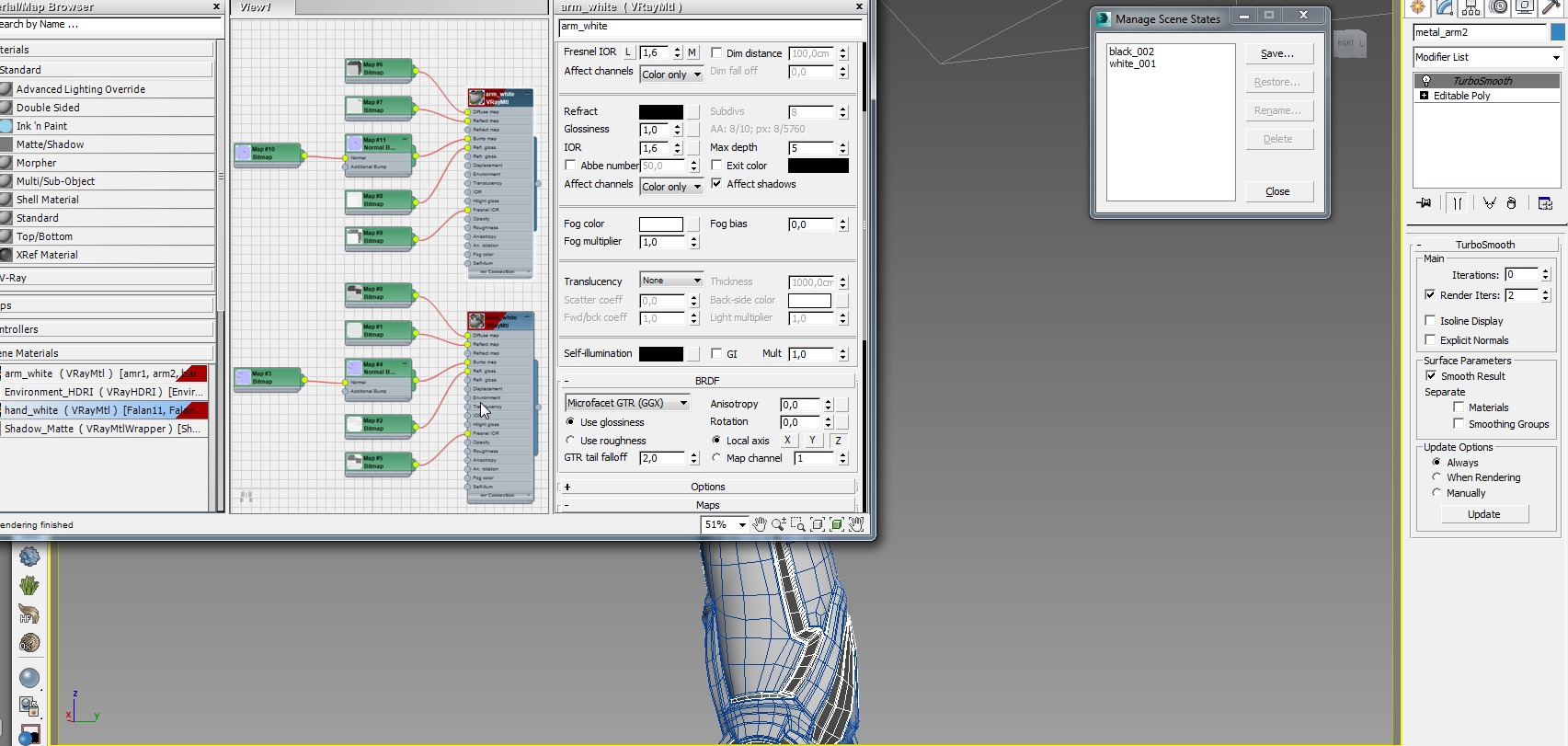Click Zoom Extents gray cube icon
Image resolution: width=1568 pixels, height=746 pixels.
[817, 524]
